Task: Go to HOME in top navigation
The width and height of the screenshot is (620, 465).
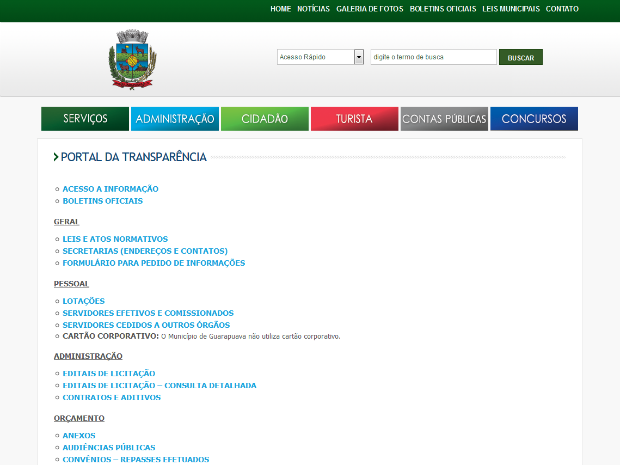Action: click(x=280, y=9)
